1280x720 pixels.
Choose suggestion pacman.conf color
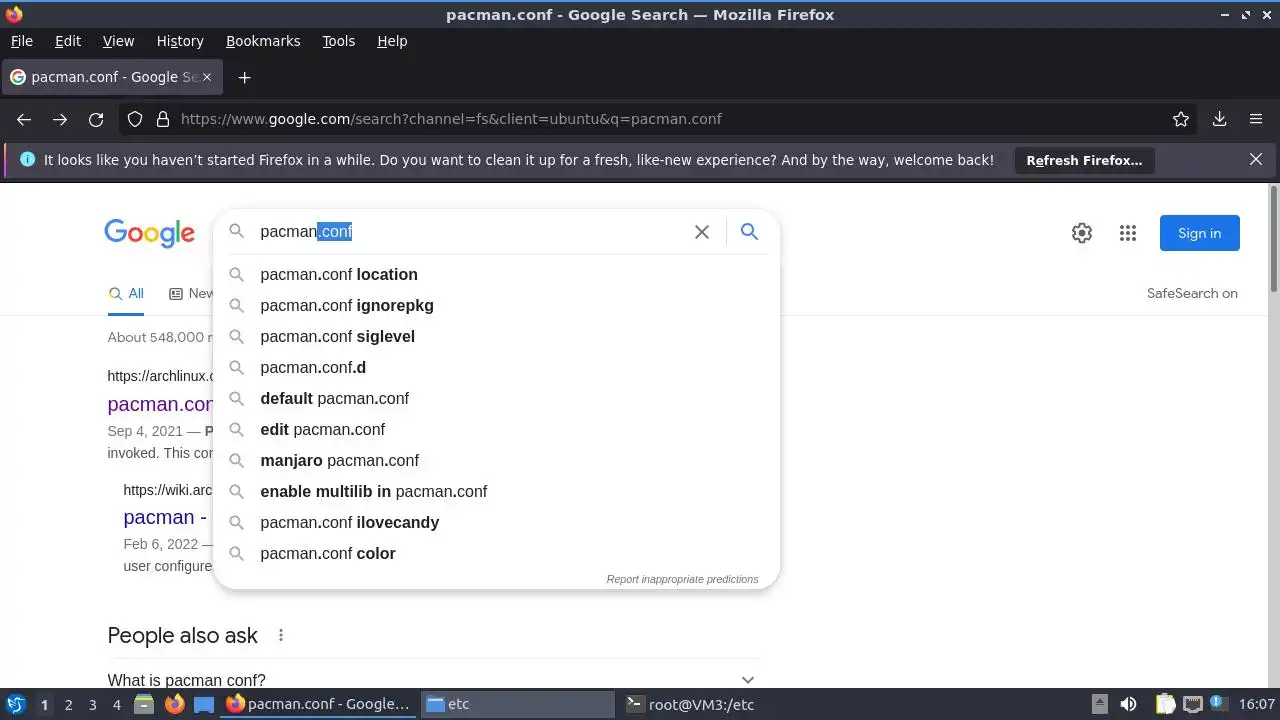[x=496, y=553]
